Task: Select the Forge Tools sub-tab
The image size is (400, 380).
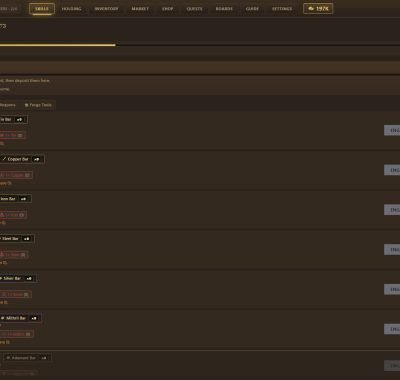Action: click(x=38, y=105)
